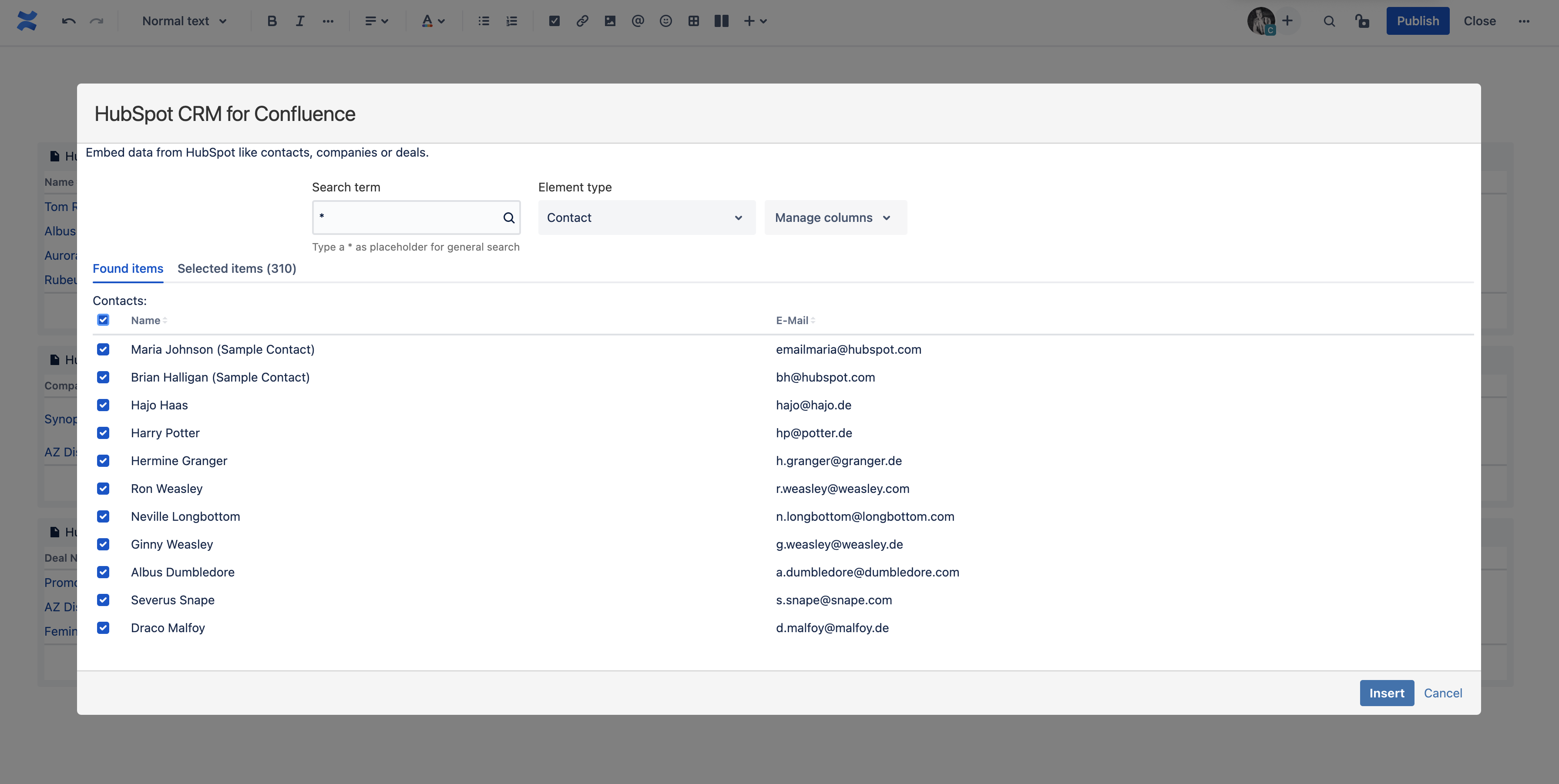Screen dimensions: 1559x784
Task: Select the Found items tab
Action: coord(128,268)
